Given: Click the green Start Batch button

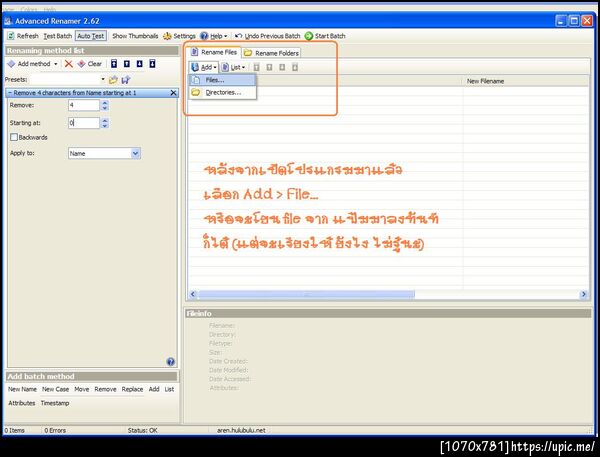Looking at the screenshot, I should pyautogui.click(x=325, y=36).
